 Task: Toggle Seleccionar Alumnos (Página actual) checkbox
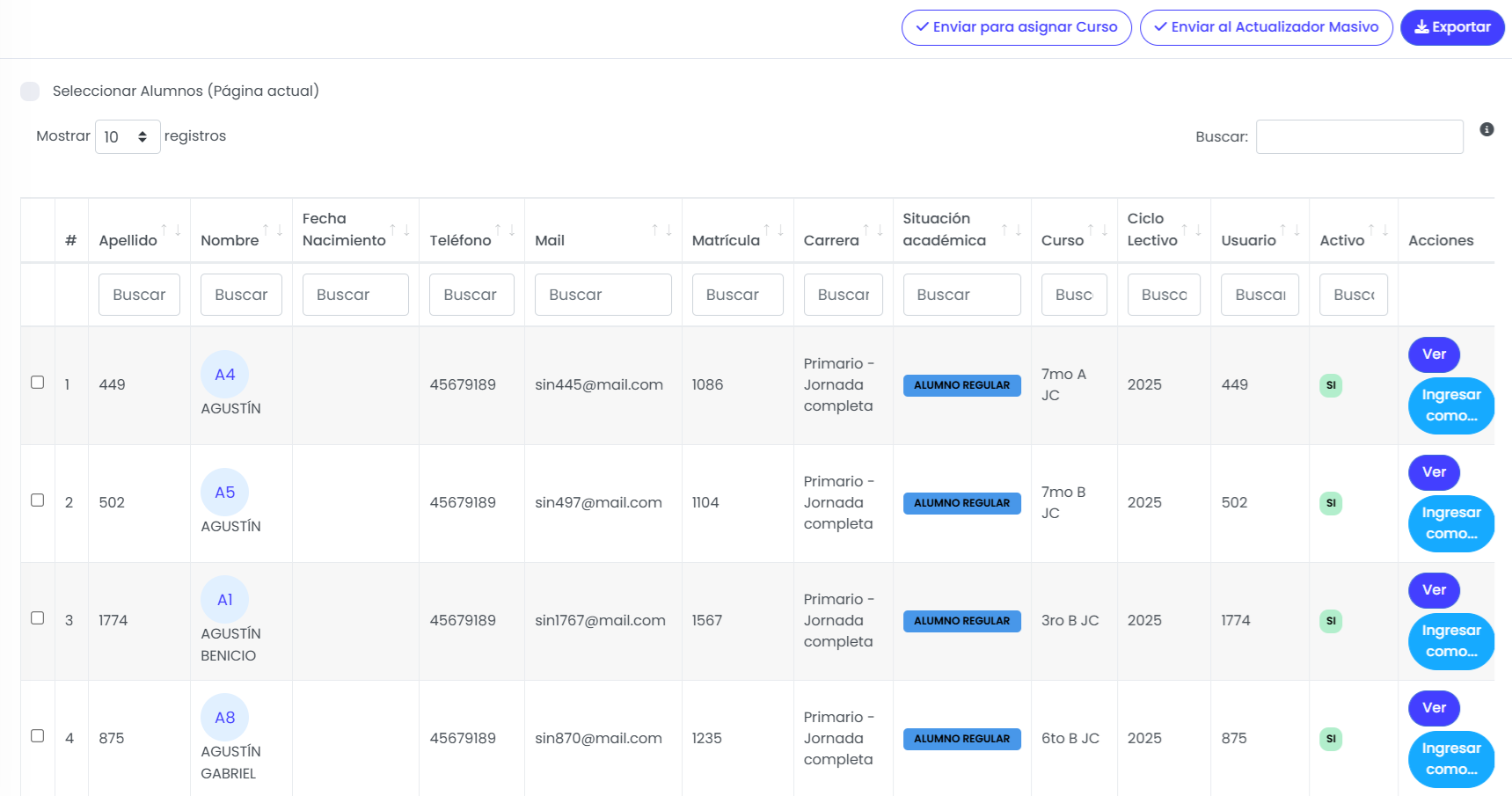click(x=30, y=91)
